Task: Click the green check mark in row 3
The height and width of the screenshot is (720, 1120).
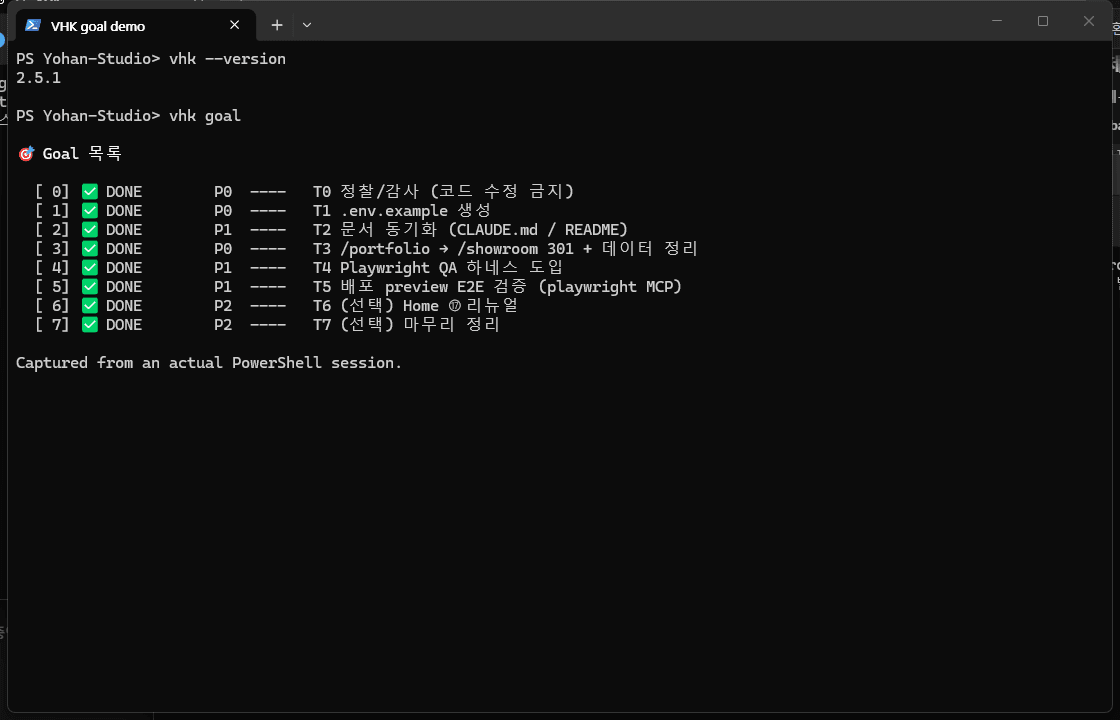Action: (x=89, y=249)
